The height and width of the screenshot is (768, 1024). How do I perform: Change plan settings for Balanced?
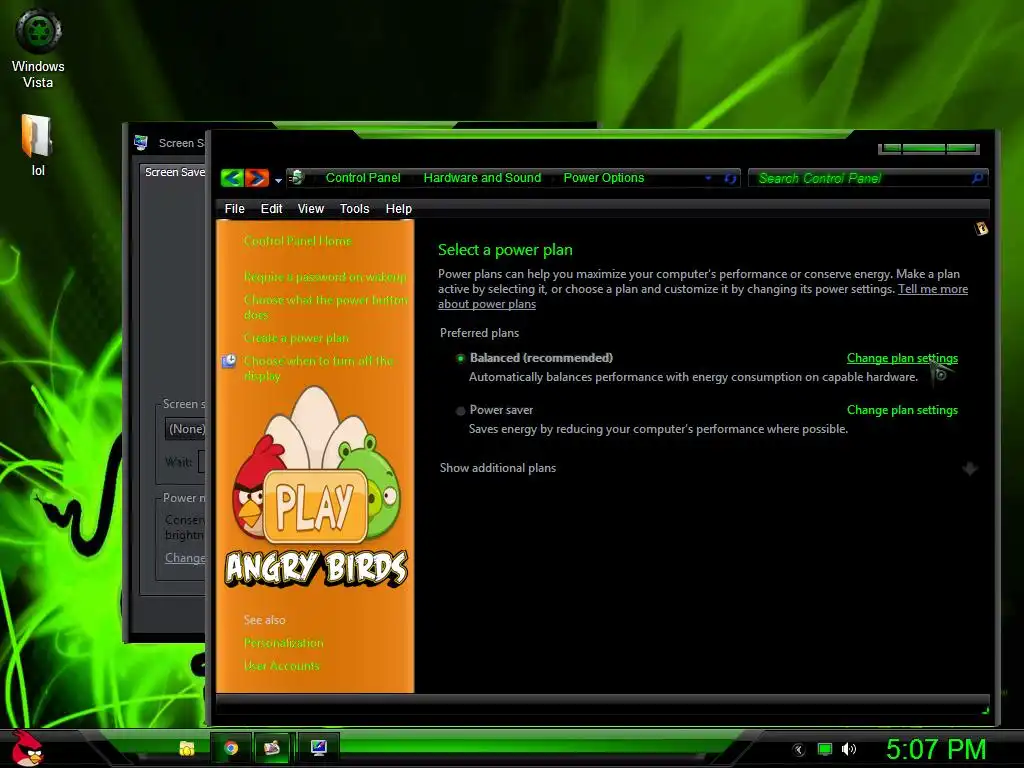(902, 358)
